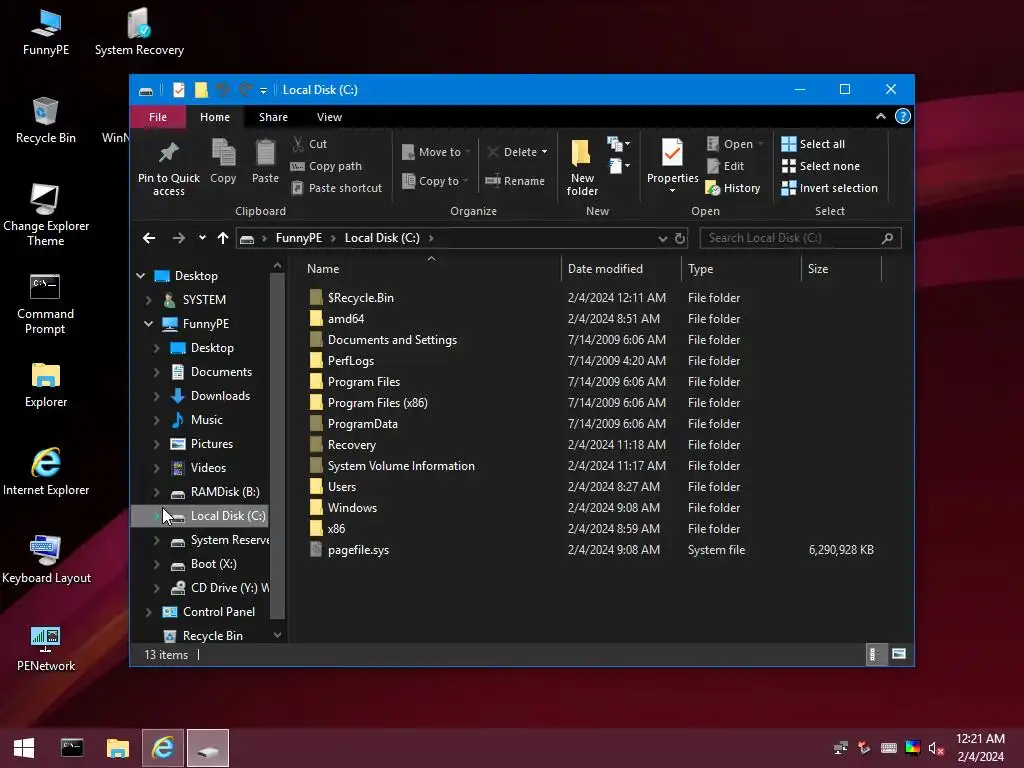Expand the Downloads tree node
1024x768 pixels.
point(156,396)
